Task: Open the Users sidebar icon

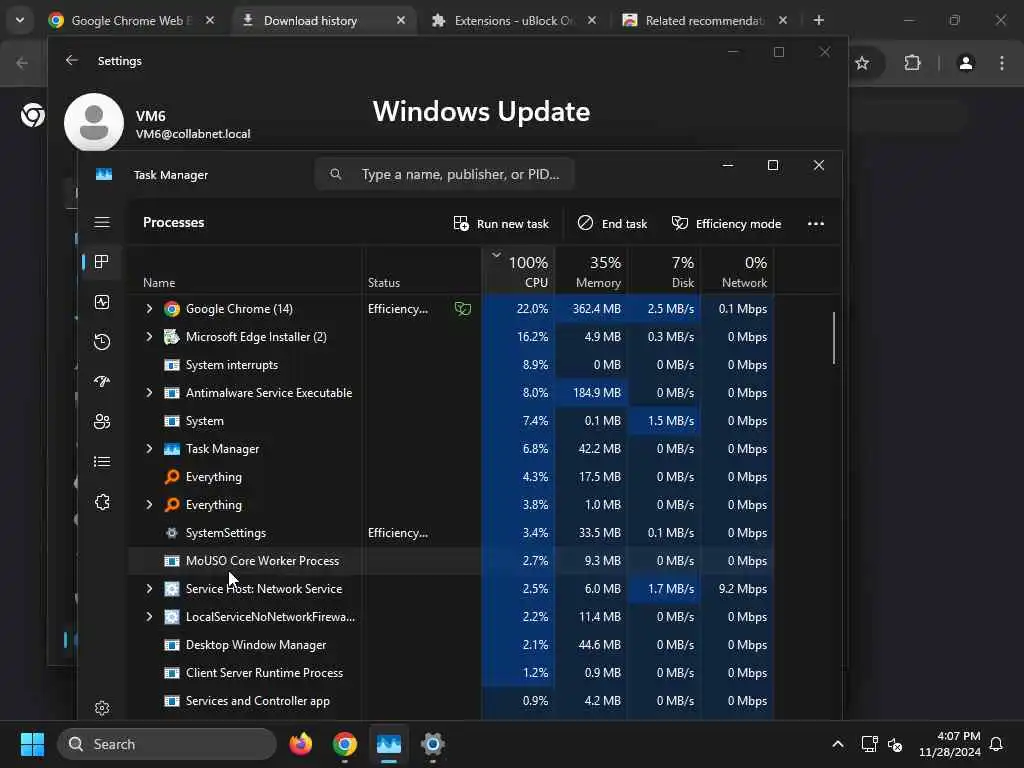Action: point(102,422)
